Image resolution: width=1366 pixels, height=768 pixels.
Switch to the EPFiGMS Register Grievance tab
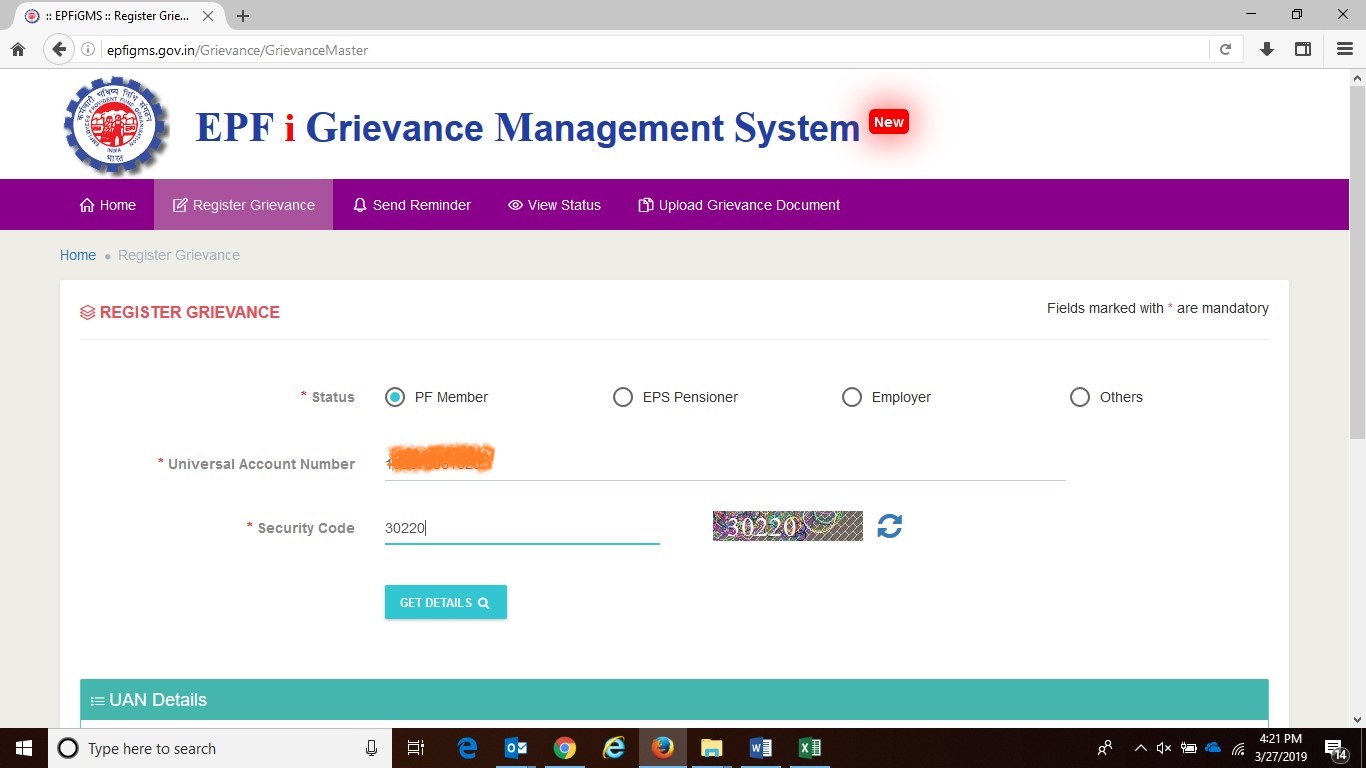(x=110, y=15)
